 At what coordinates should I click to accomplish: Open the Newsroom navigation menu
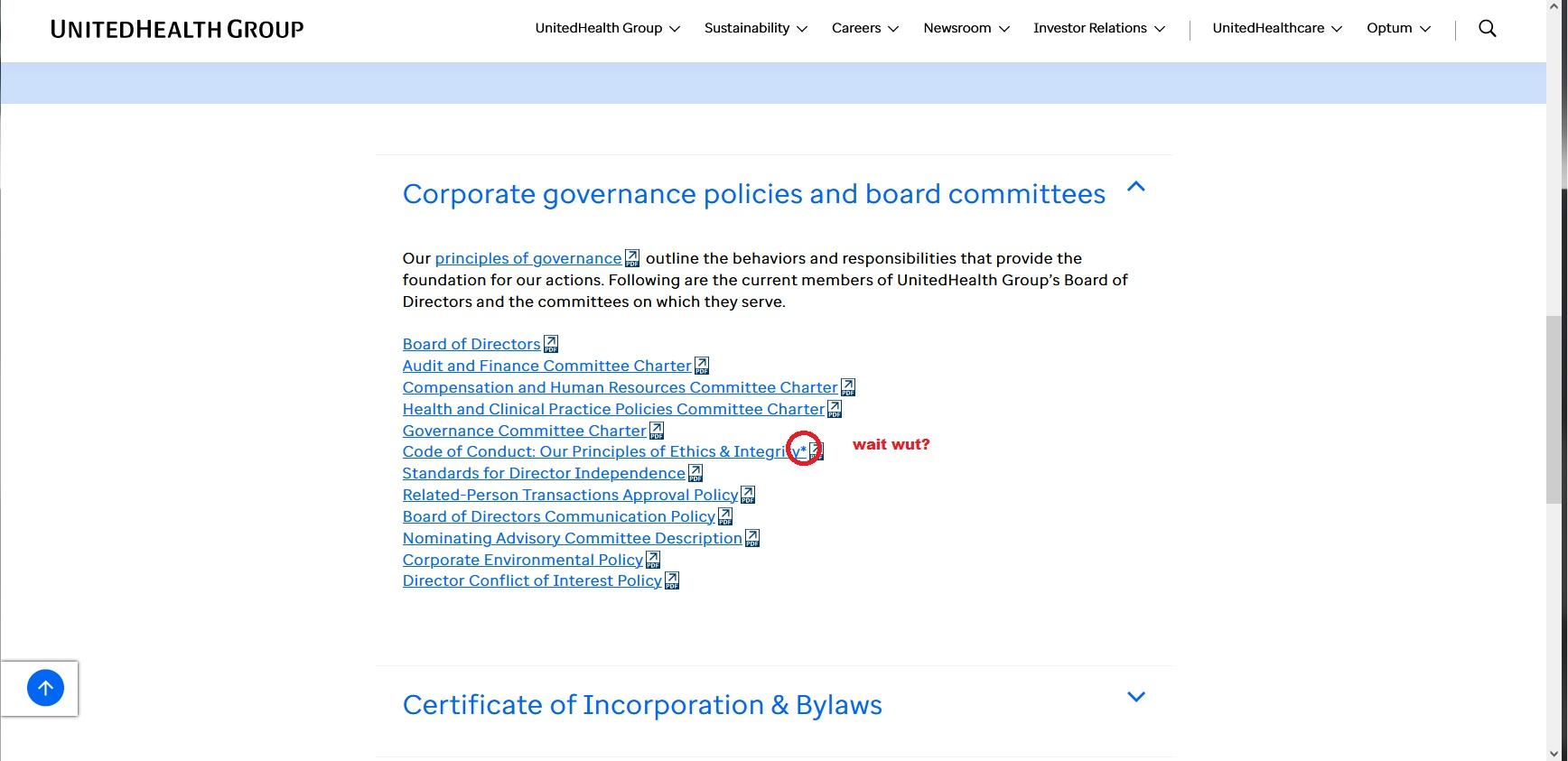[966, 29]
